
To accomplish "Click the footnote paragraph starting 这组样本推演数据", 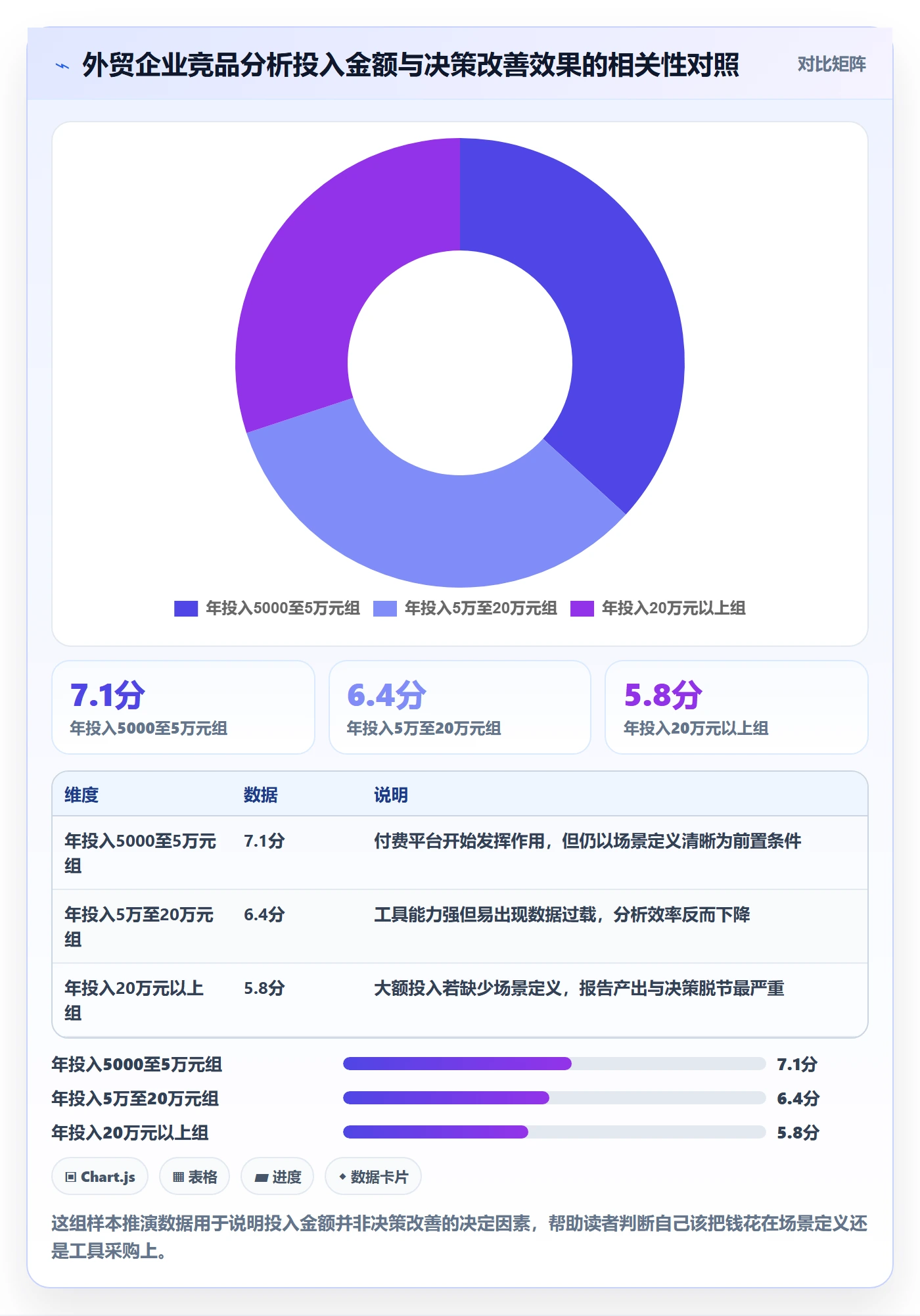I will [x=460, y=1237].
